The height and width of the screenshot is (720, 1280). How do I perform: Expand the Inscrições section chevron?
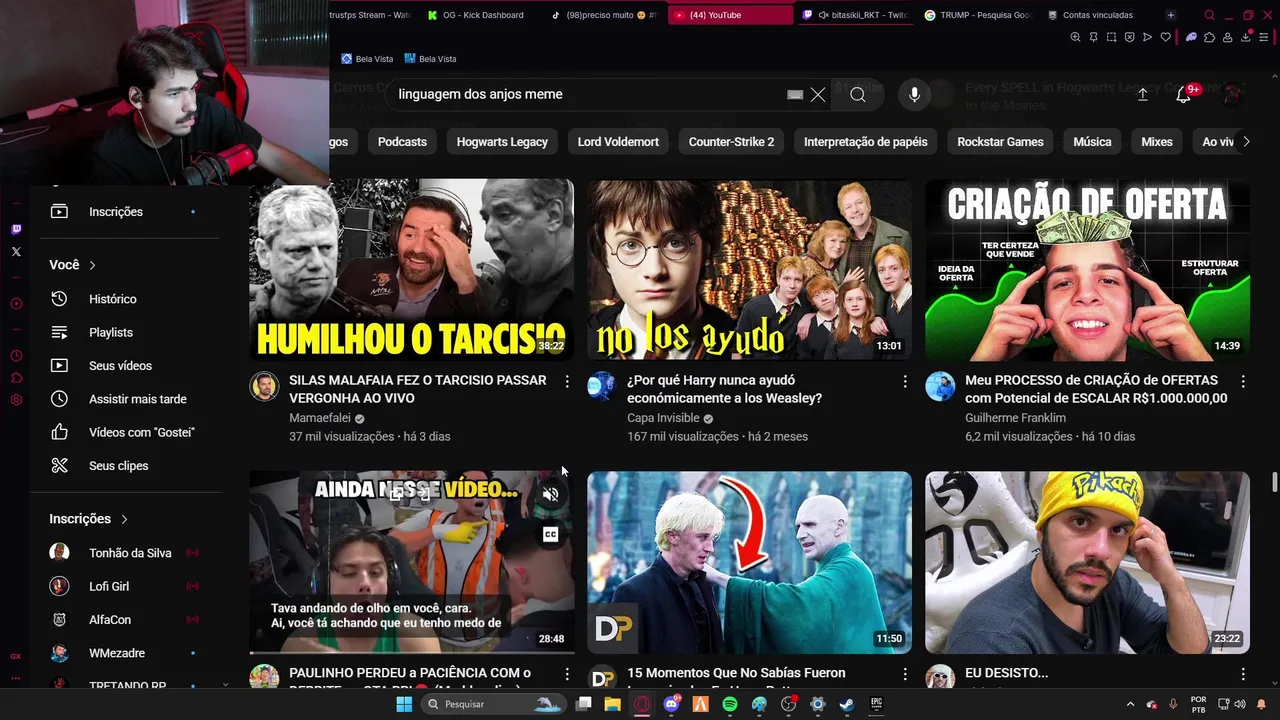(x=124, y=519)
